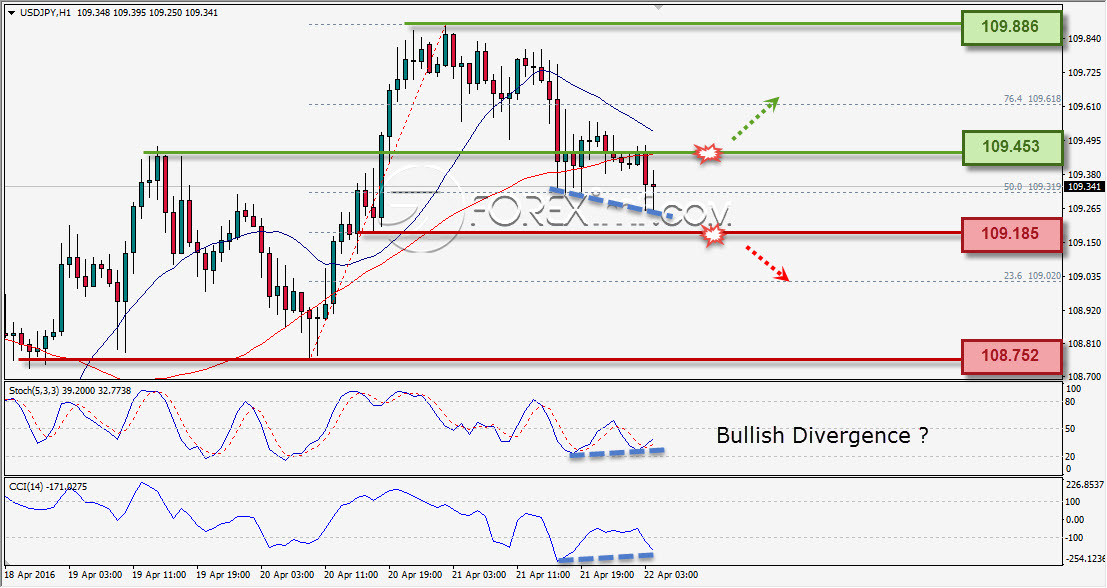Click the 109.495 price axis label
This screenshot has width=1107, height=588.
click(1084, 140)
